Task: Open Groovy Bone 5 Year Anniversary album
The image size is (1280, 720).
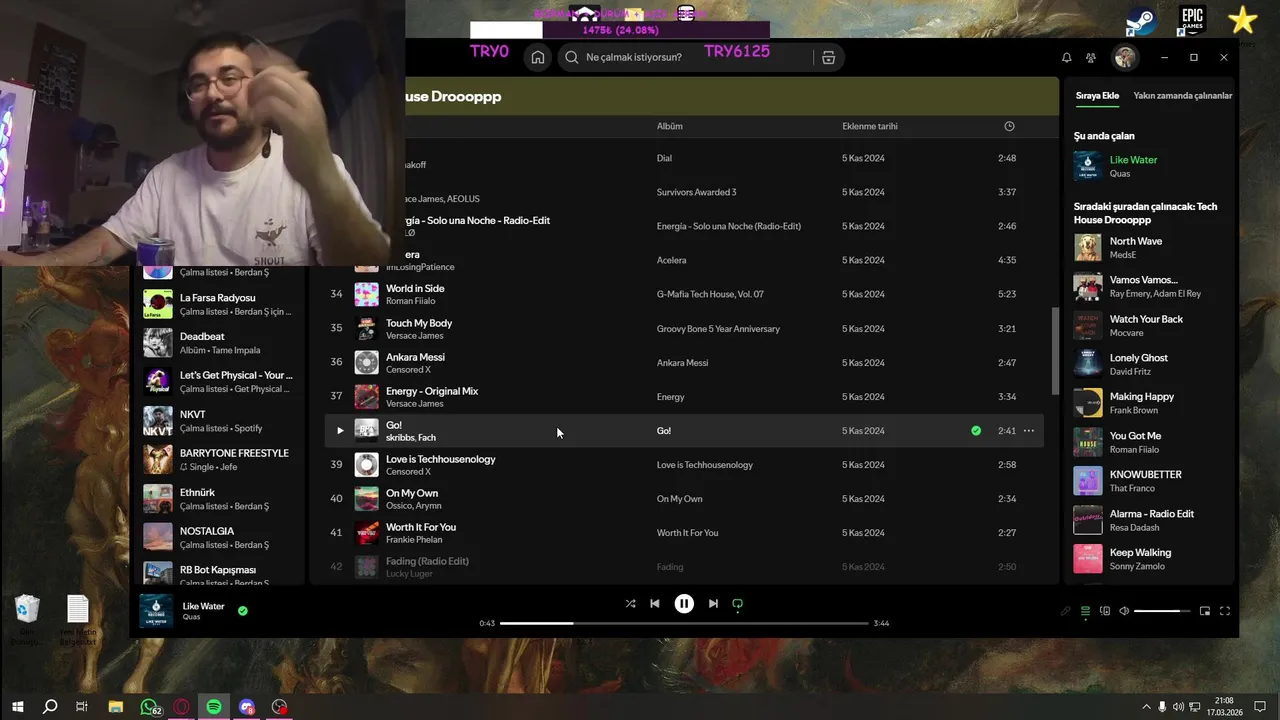Action: coord(718,328)
